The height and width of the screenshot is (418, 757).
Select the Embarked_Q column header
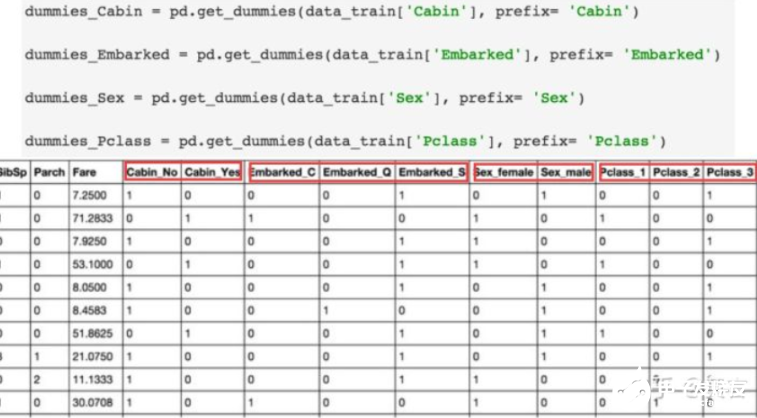(x=356, y=172)
